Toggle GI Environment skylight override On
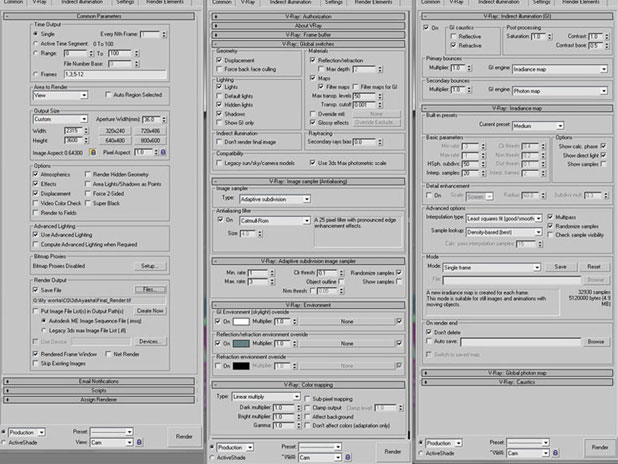The height and width of the screenshot is (464, 618). click(x=218, y=321)
